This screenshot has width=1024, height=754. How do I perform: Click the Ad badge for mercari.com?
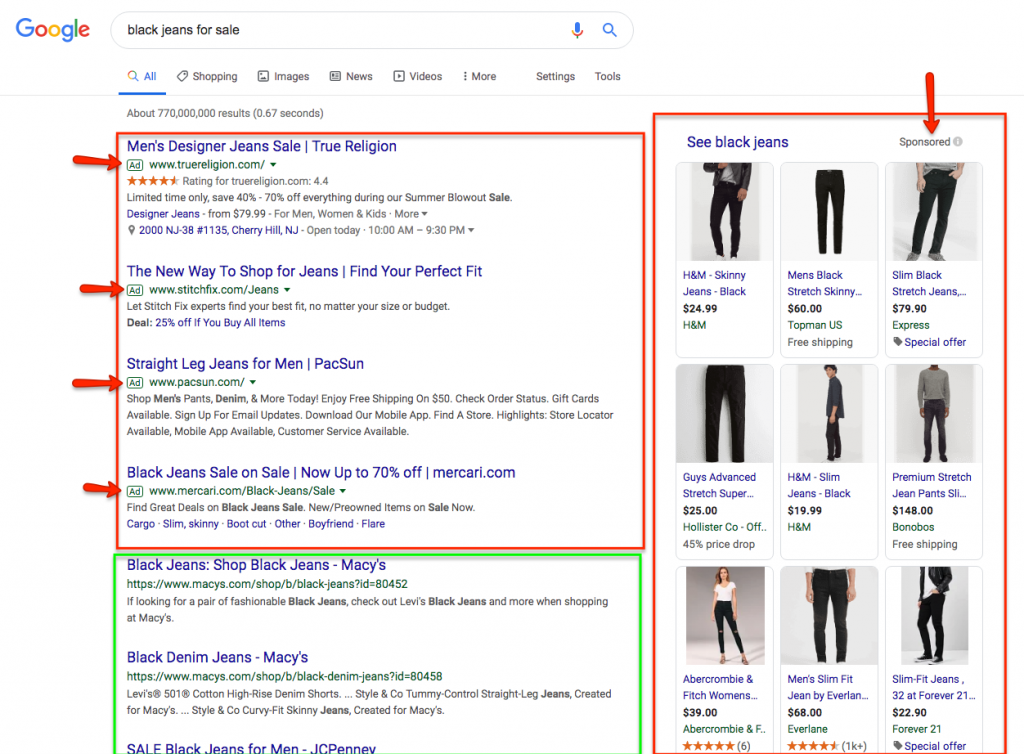[135, 491]
